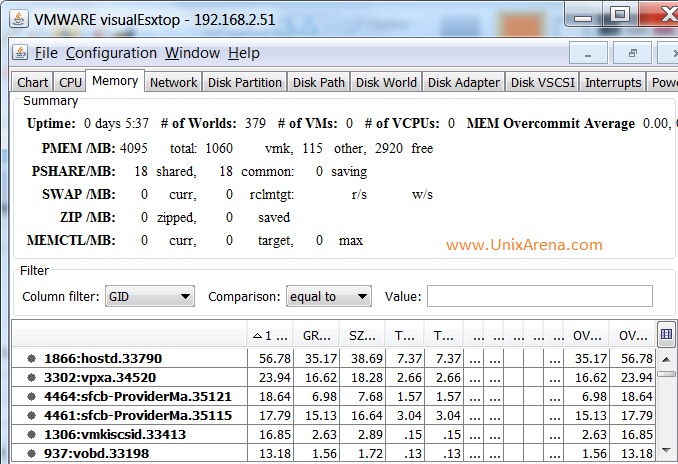Click bullet icon beside 1866:hostd.33790
Viewport: 678px width, 464px height.
31,358
